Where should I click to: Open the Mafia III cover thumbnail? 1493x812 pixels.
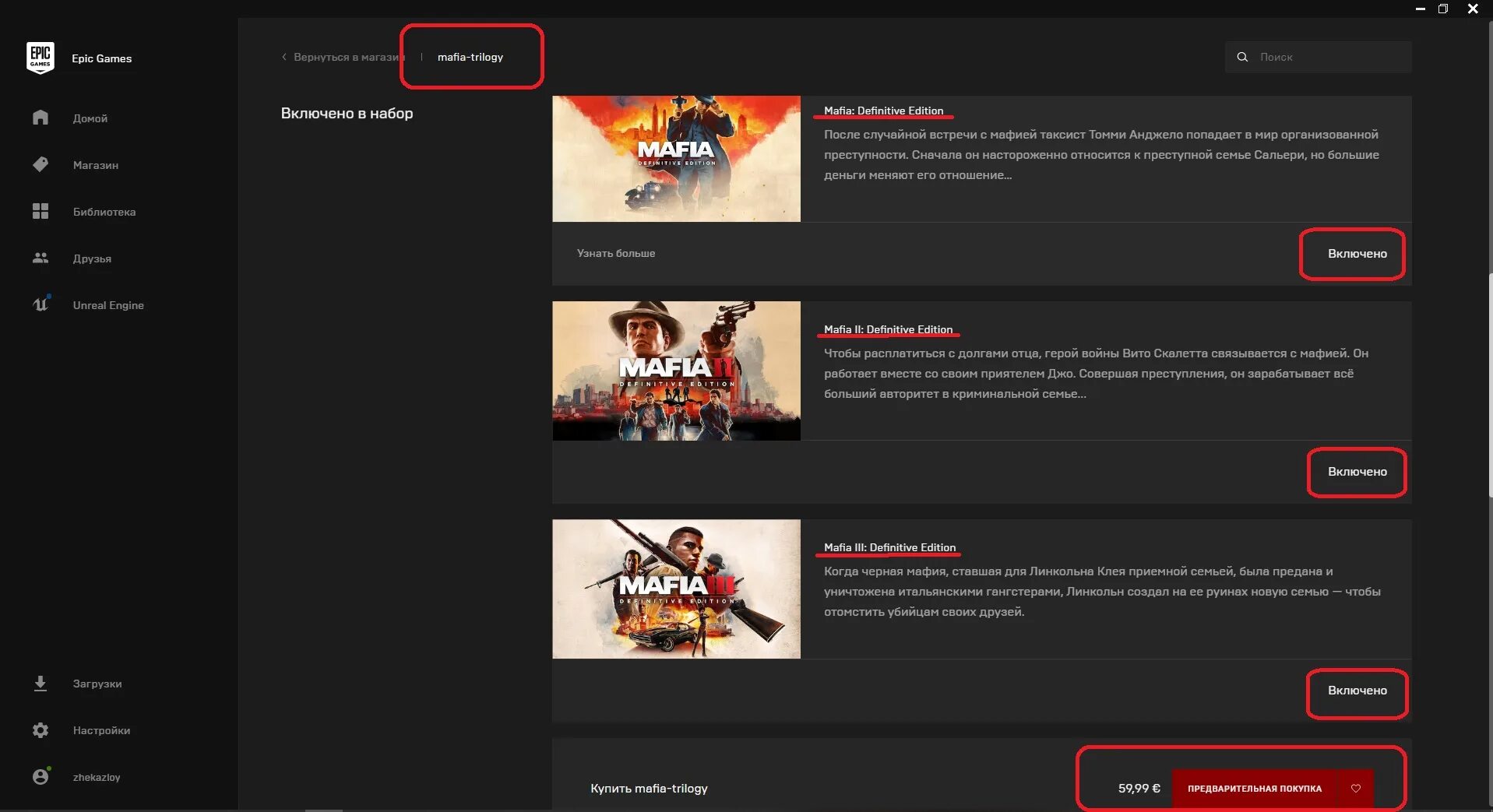pyautogui.click(x=676, y=589)
